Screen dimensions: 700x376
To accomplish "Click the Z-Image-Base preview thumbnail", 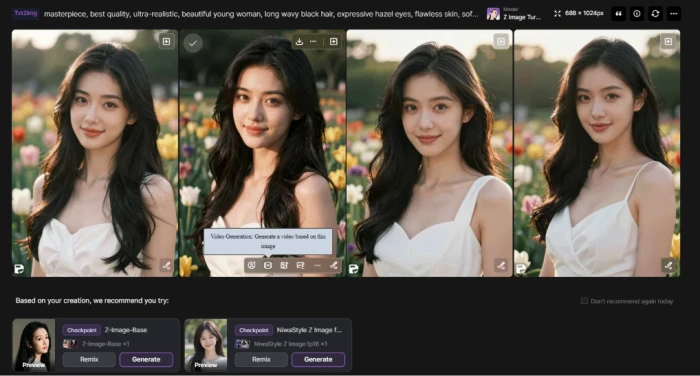I will (34, 345).
